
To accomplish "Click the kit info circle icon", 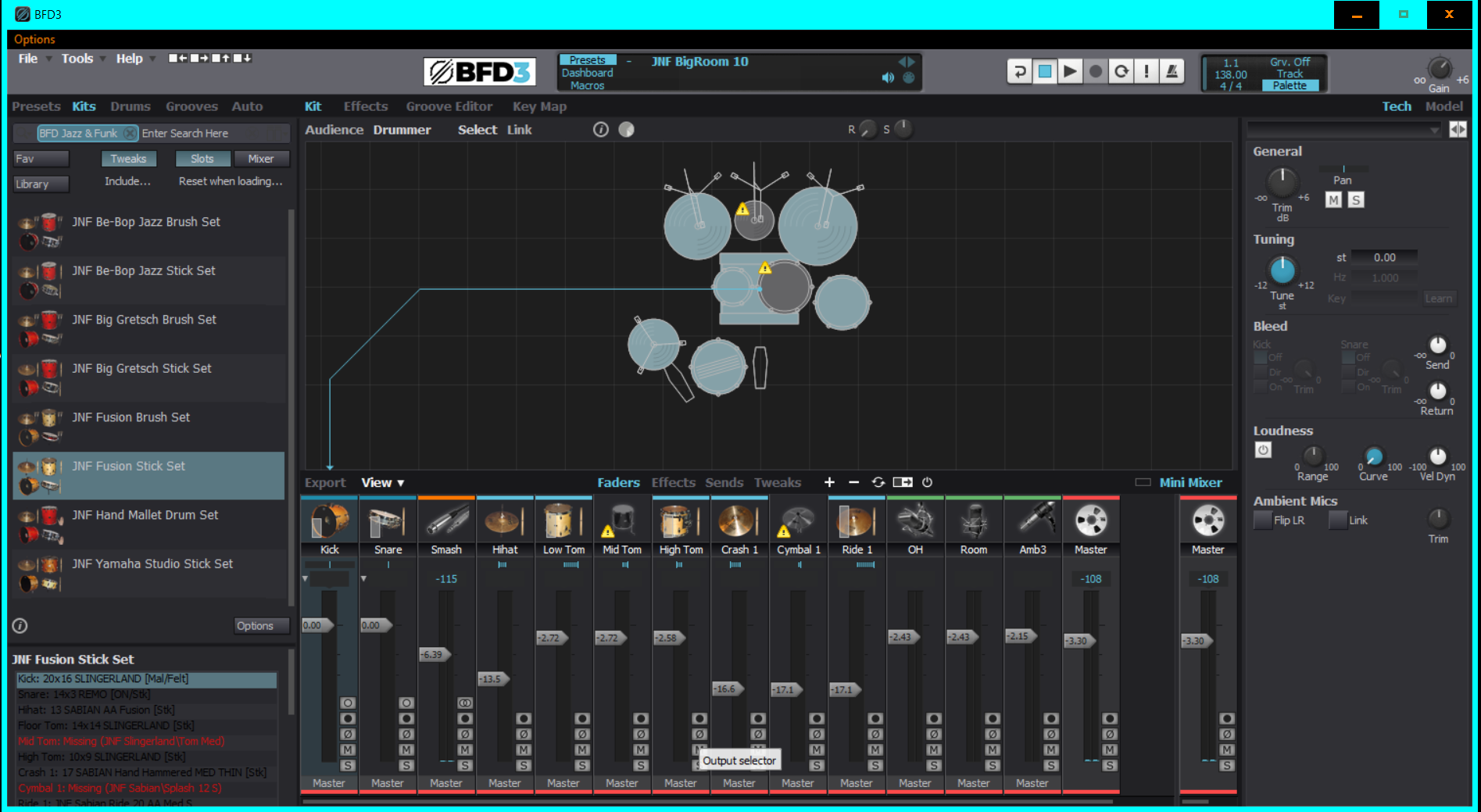I will pos(600,130).
